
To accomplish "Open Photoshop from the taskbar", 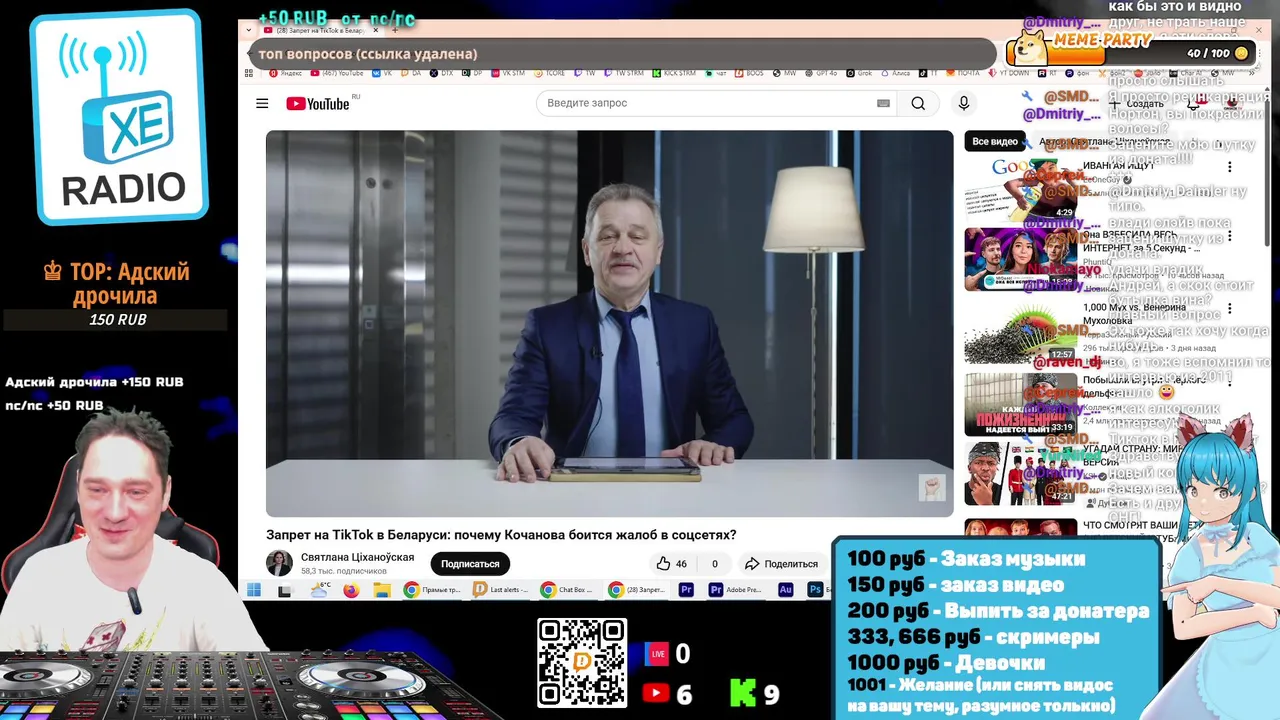I will pos(816,590).
